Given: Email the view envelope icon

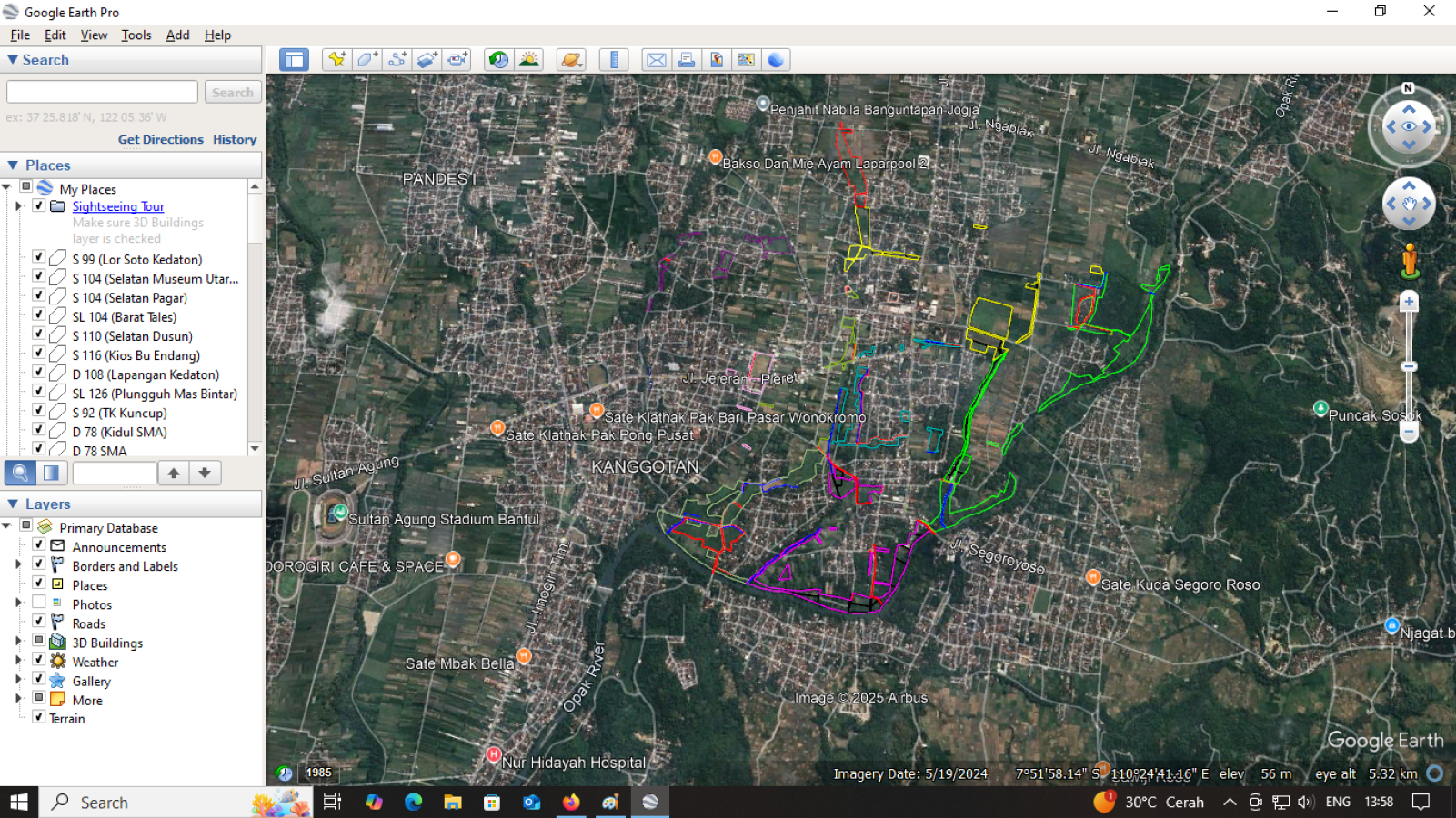Looking at the screenshot, I should (656, 60).
